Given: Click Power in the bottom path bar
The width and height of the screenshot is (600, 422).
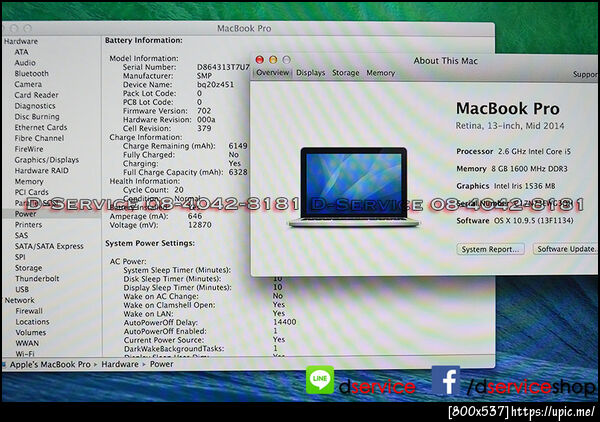Looking at the screenshot, I should pyautogui.click(x=161, y=365).
